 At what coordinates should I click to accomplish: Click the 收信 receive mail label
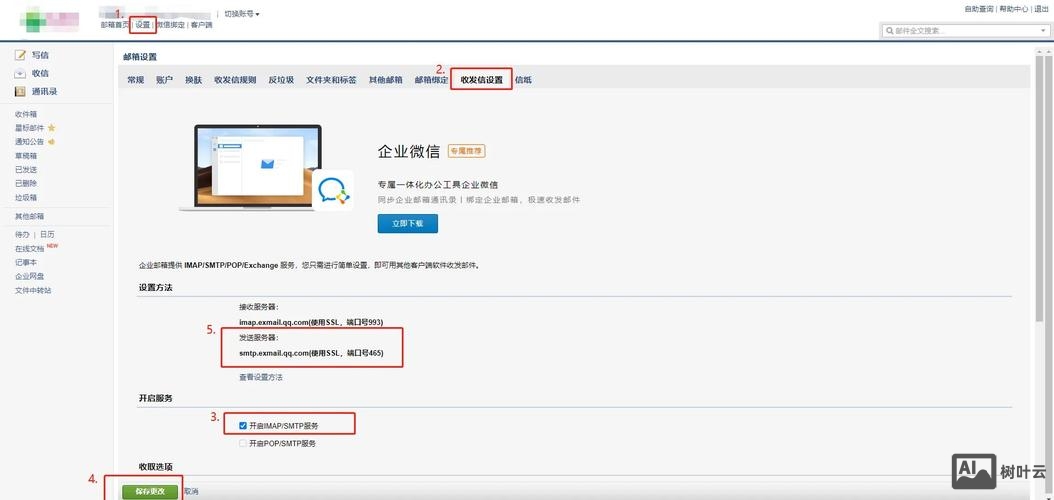point(40,73)
